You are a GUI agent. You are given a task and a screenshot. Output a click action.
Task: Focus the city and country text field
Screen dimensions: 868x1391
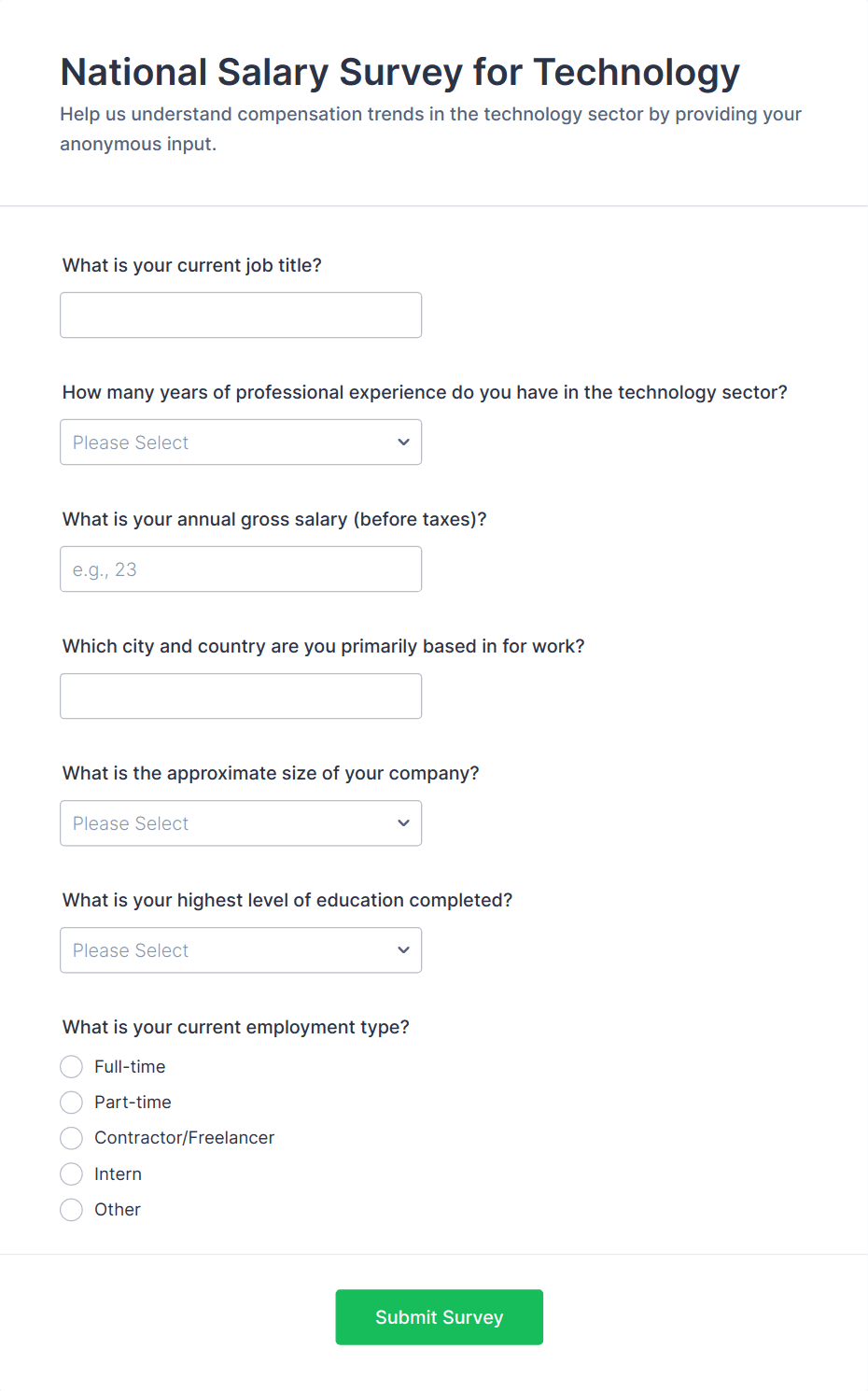[x=241, y=696]
